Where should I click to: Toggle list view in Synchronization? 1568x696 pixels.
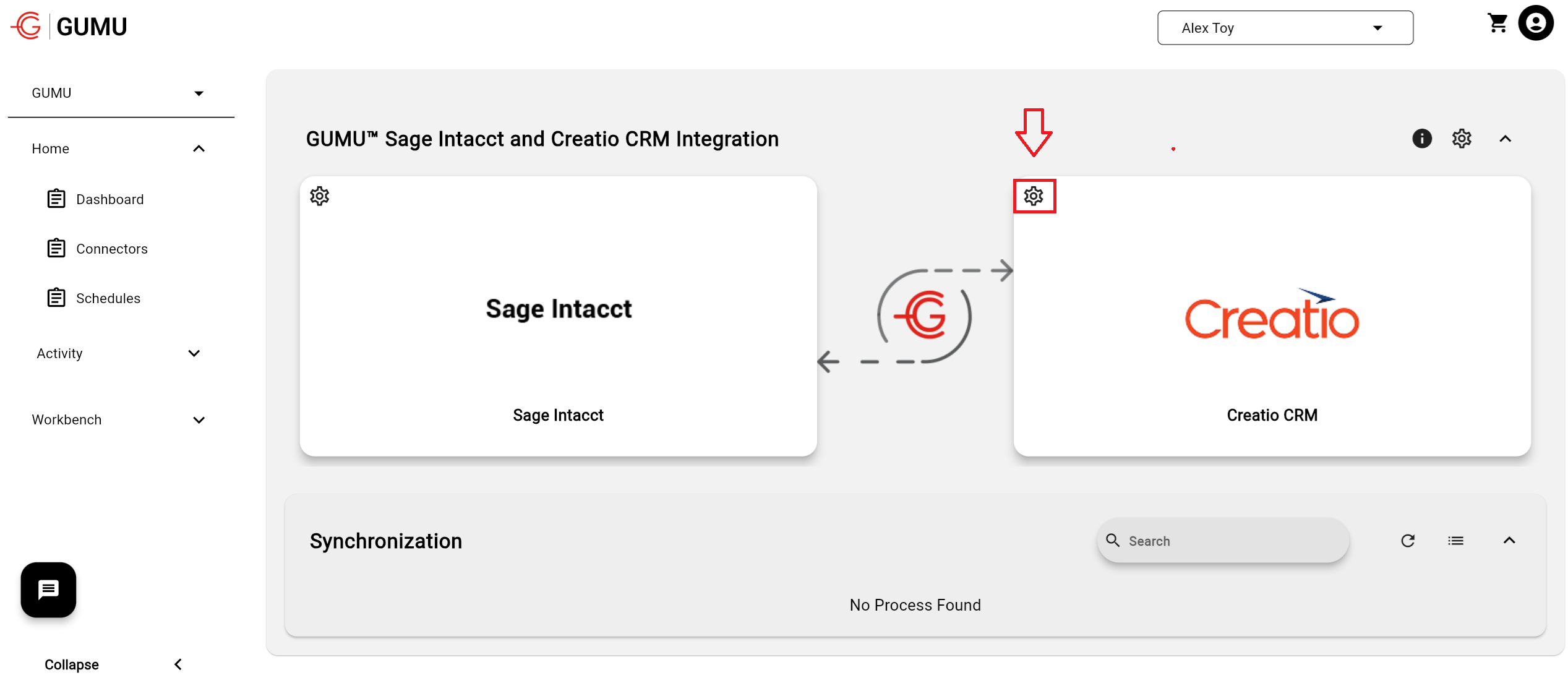1455,541
